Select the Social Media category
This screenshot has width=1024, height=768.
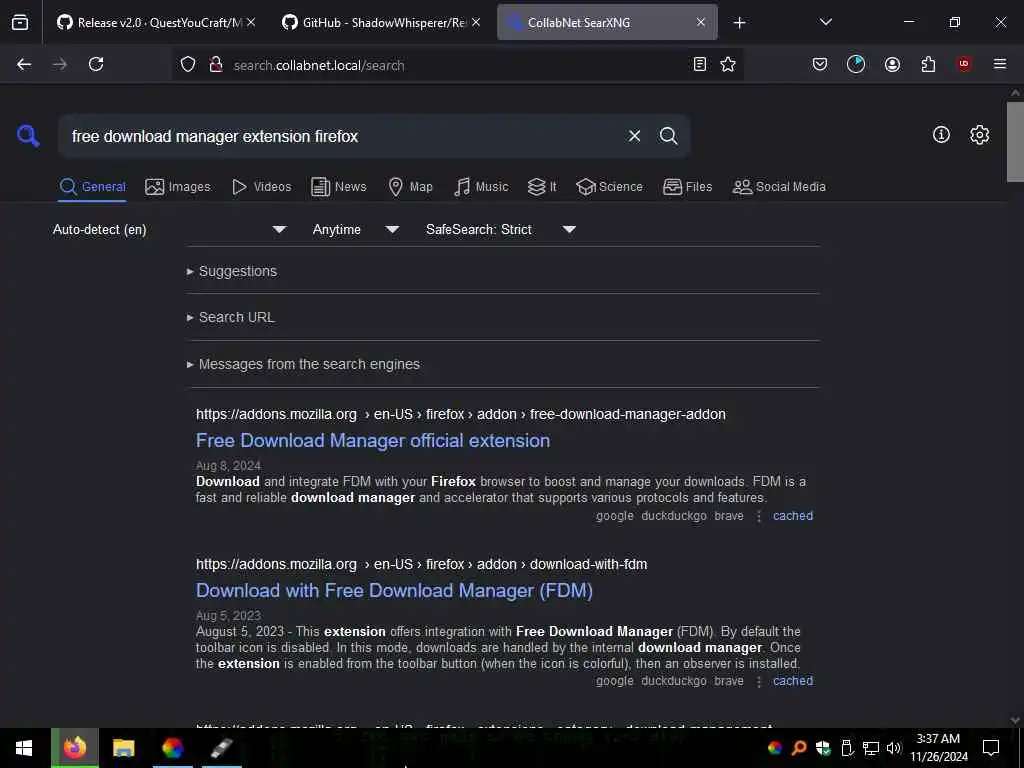[779, 187]
